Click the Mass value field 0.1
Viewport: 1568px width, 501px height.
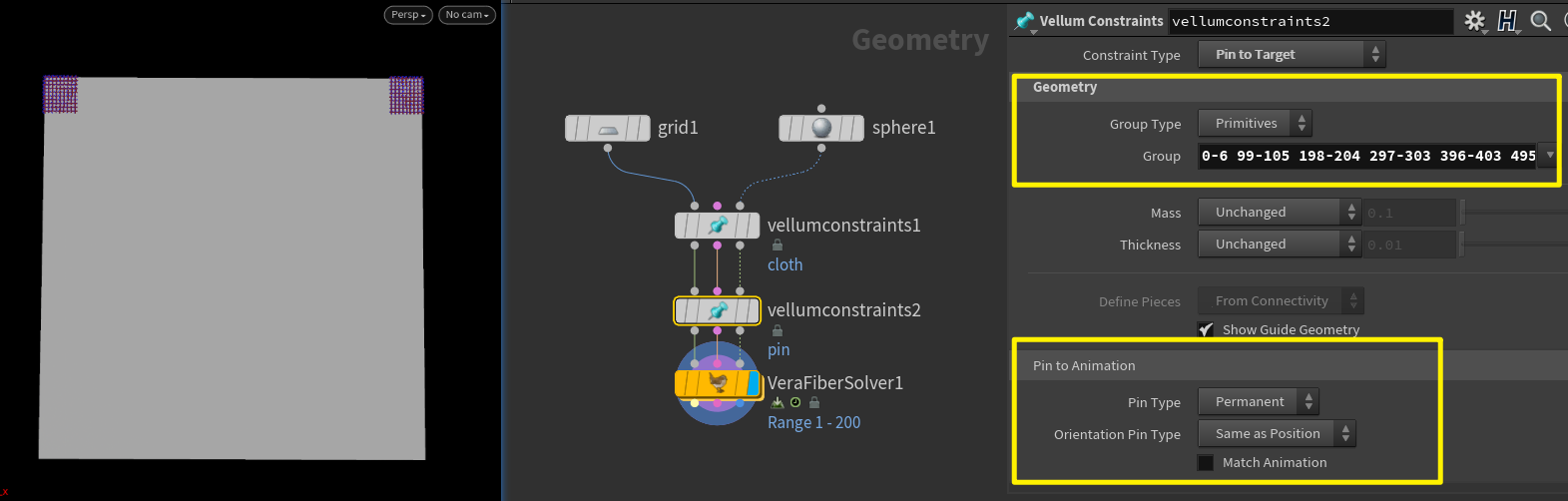[x=1410, y=213]
